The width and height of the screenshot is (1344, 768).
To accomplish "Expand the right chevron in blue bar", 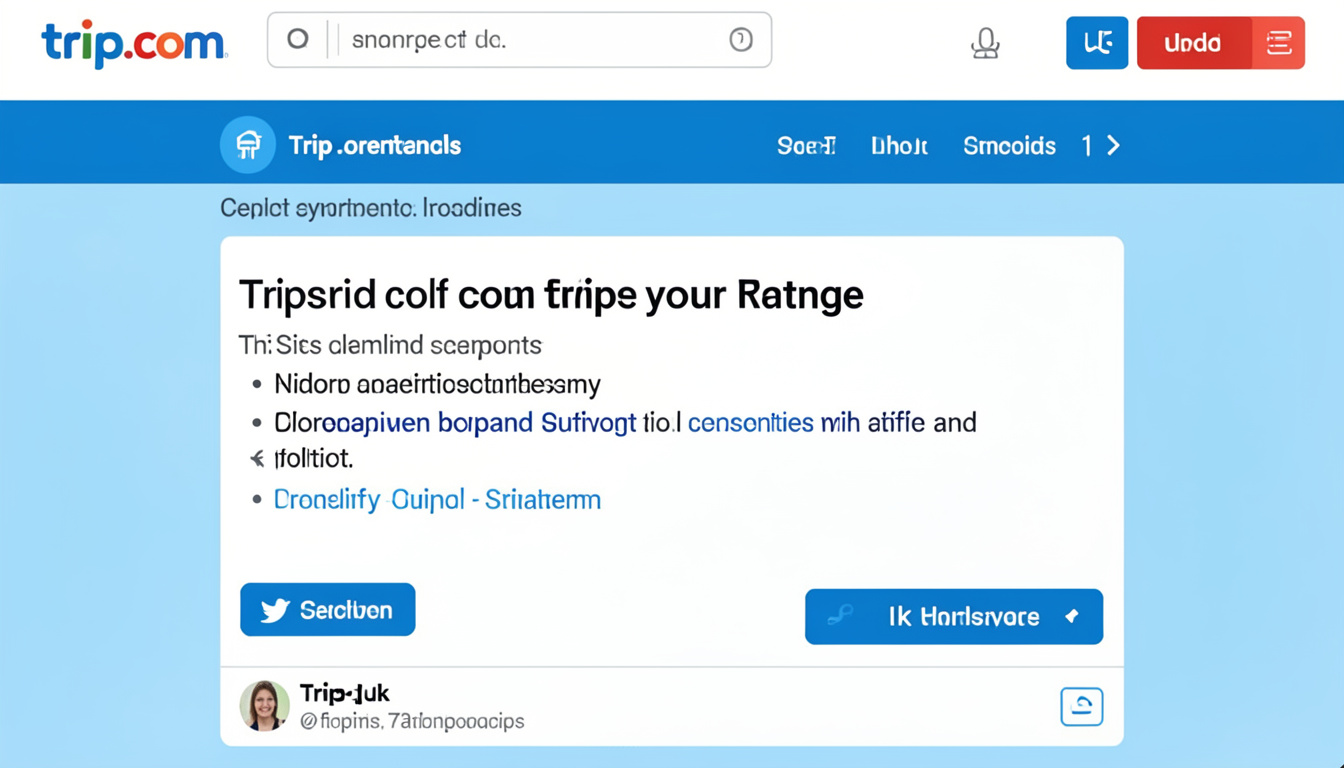I will click(x=1113, y=146).
